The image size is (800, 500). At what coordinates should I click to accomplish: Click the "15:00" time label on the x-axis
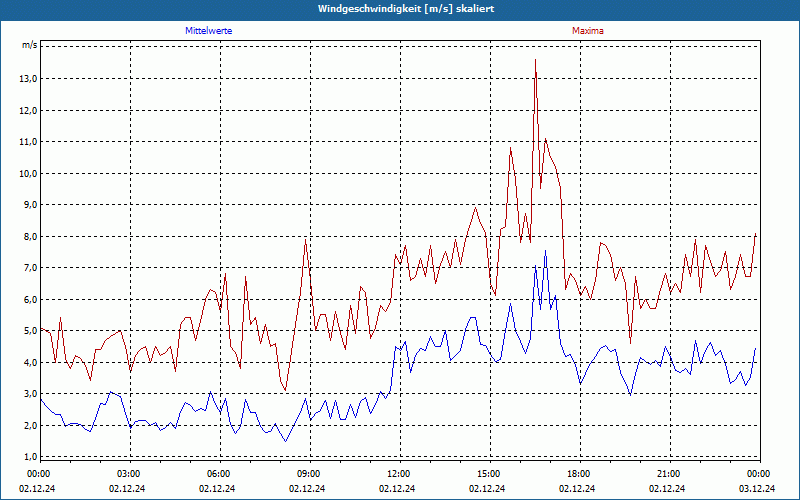coord(490,474)
